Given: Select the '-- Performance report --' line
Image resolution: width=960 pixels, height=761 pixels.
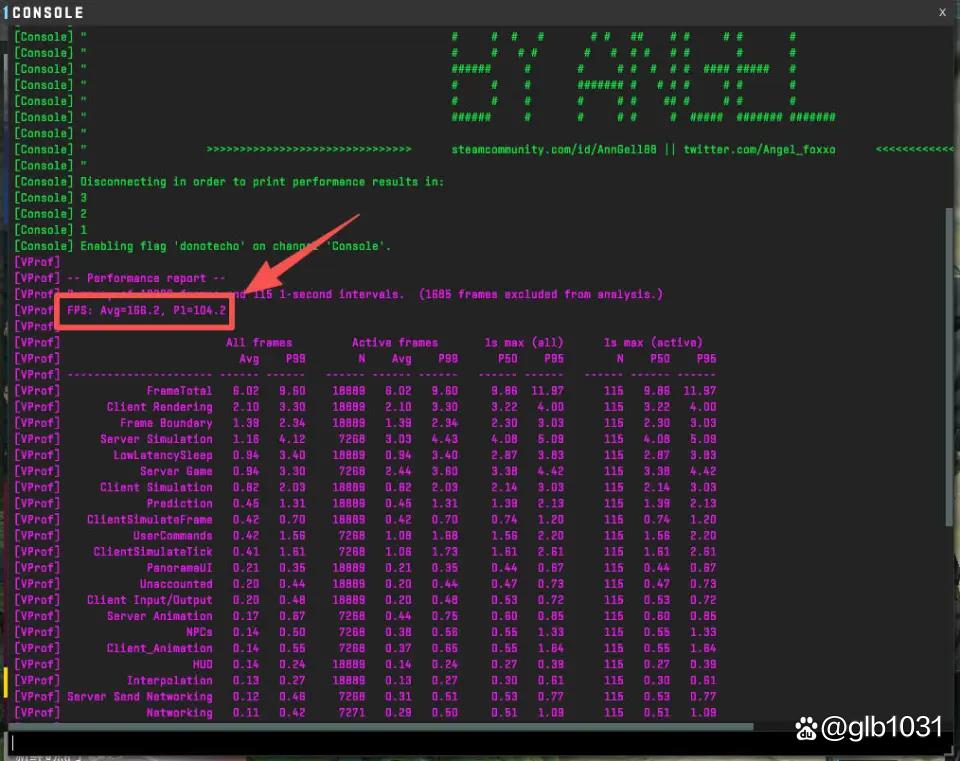Looking at the screenshot, I should 146,278.
